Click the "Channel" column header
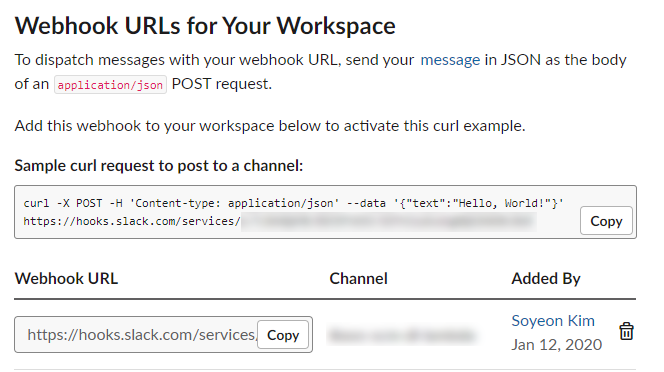664x372 pixels. click(358, 278)
